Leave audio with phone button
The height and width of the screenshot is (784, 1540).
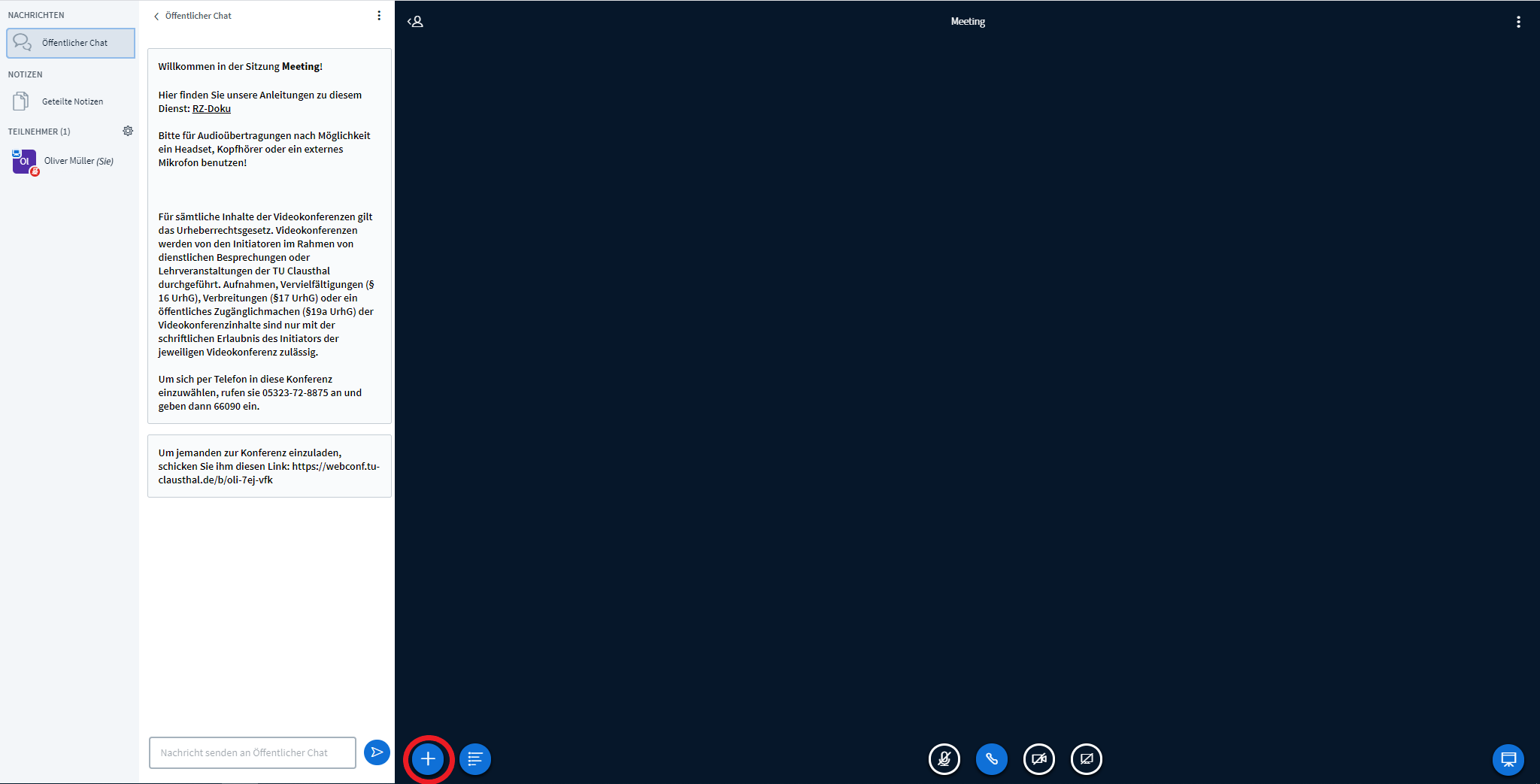(991, 759)
